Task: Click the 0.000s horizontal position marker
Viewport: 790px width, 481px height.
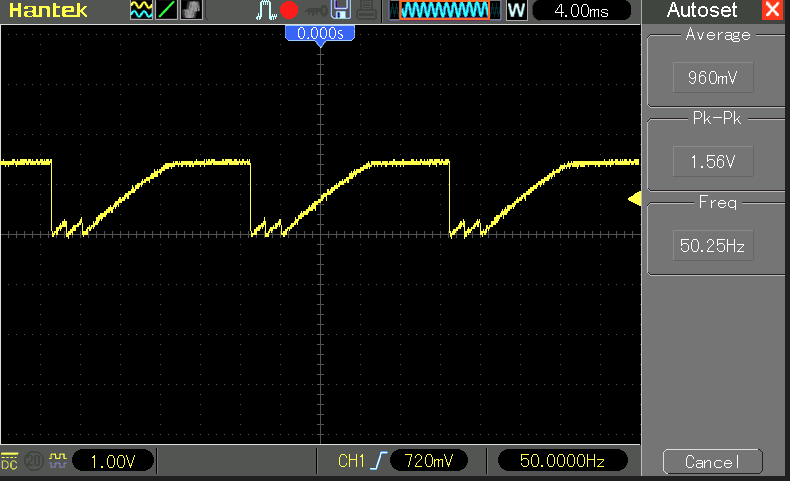Action: pos(320,34)
